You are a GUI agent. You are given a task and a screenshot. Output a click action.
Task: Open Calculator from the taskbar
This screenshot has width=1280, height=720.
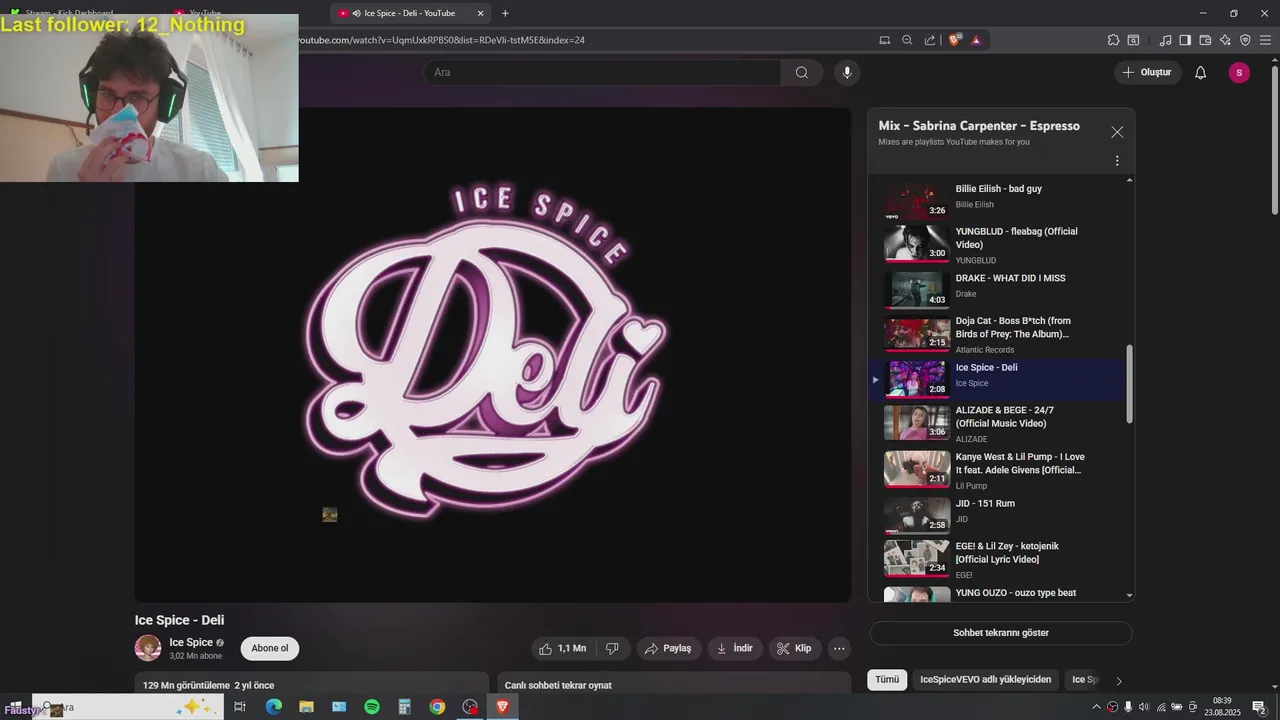click(x=404, y=707)
